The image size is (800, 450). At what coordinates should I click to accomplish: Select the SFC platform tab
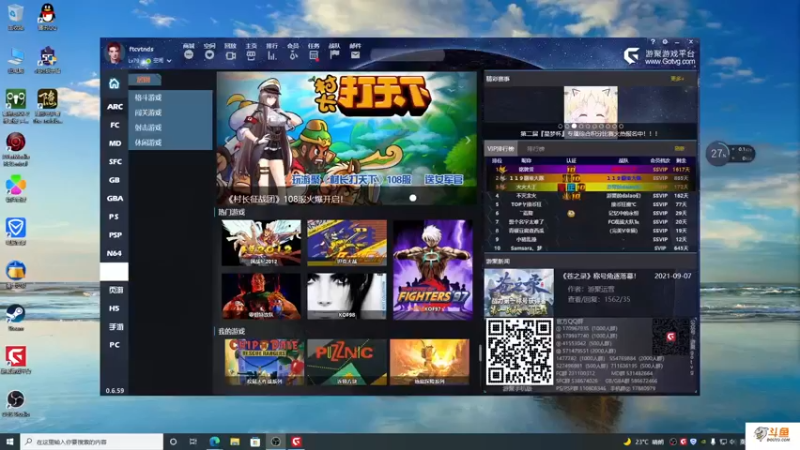pyautogui.click(x=114, y=162)
